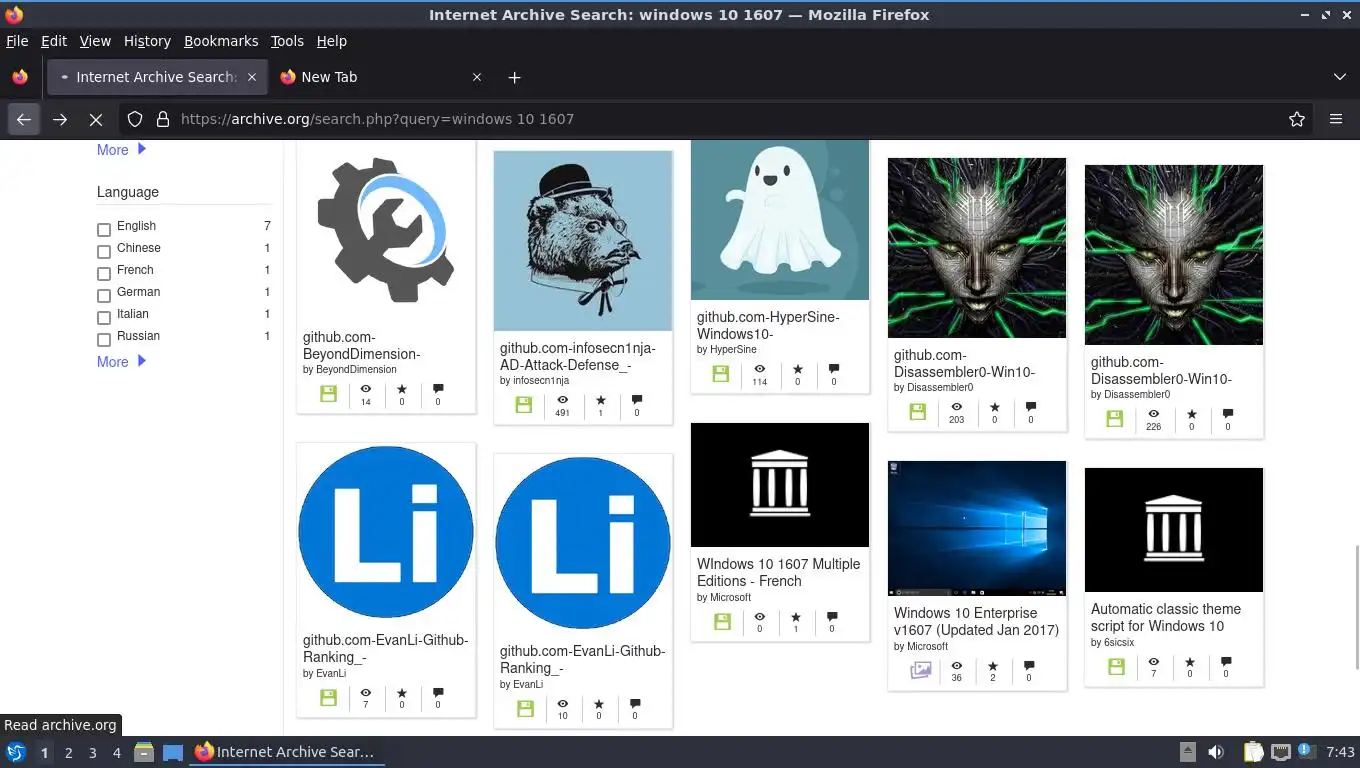The width and height of the screenshot is (1360, 768).
Task: Open the Tools menu
Action: [287, 41]
